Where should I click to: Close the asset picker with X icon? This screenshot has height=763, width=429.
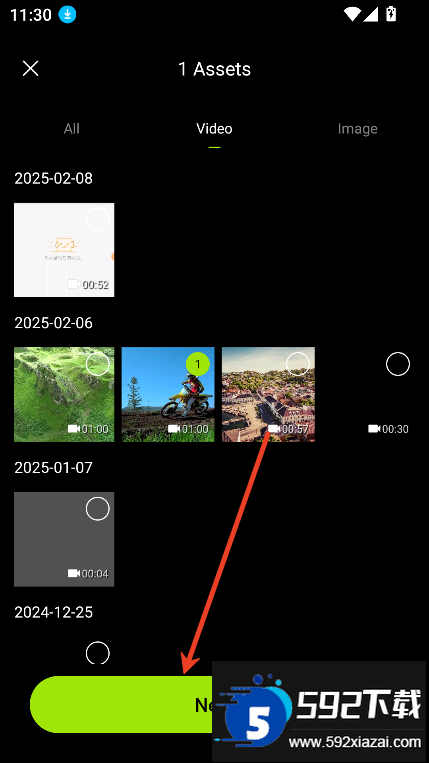pos(31,69)
